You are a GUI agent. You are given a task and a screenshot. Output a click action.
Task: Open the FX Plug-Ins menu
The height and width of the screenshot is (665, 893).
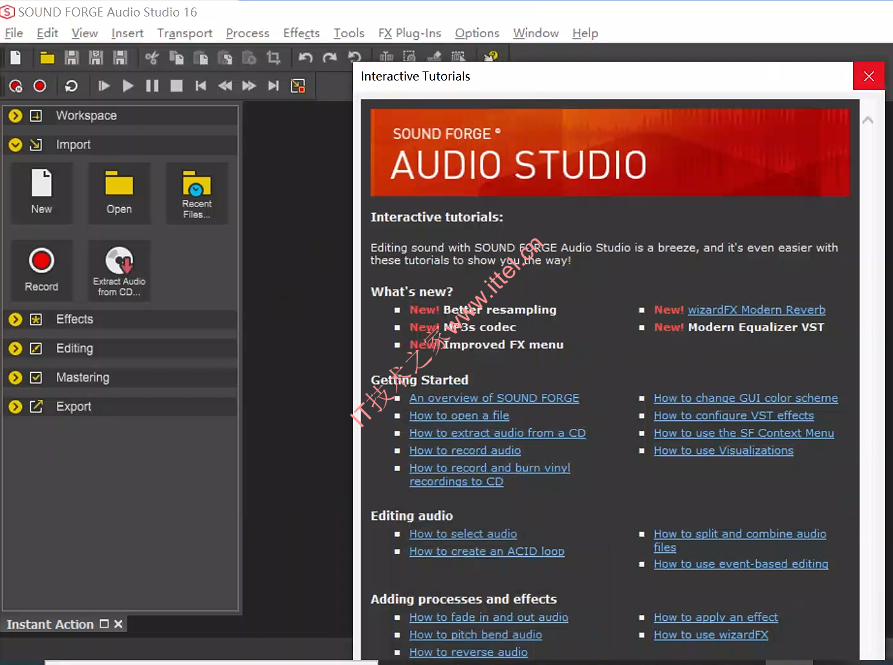(x=409, y=33)
